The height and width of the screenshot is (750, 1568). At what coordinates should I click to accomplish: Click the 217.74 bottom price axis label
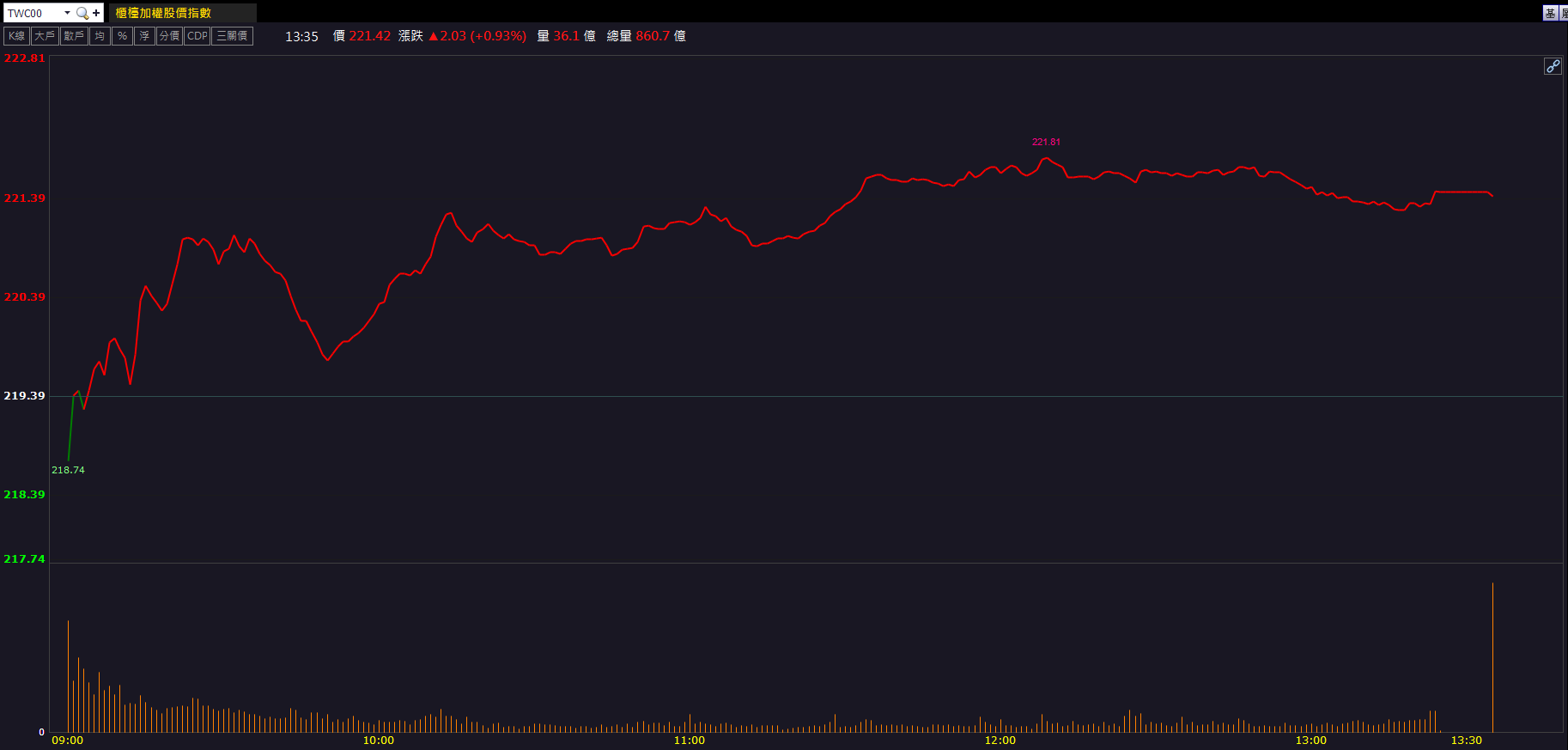(24, 559)
